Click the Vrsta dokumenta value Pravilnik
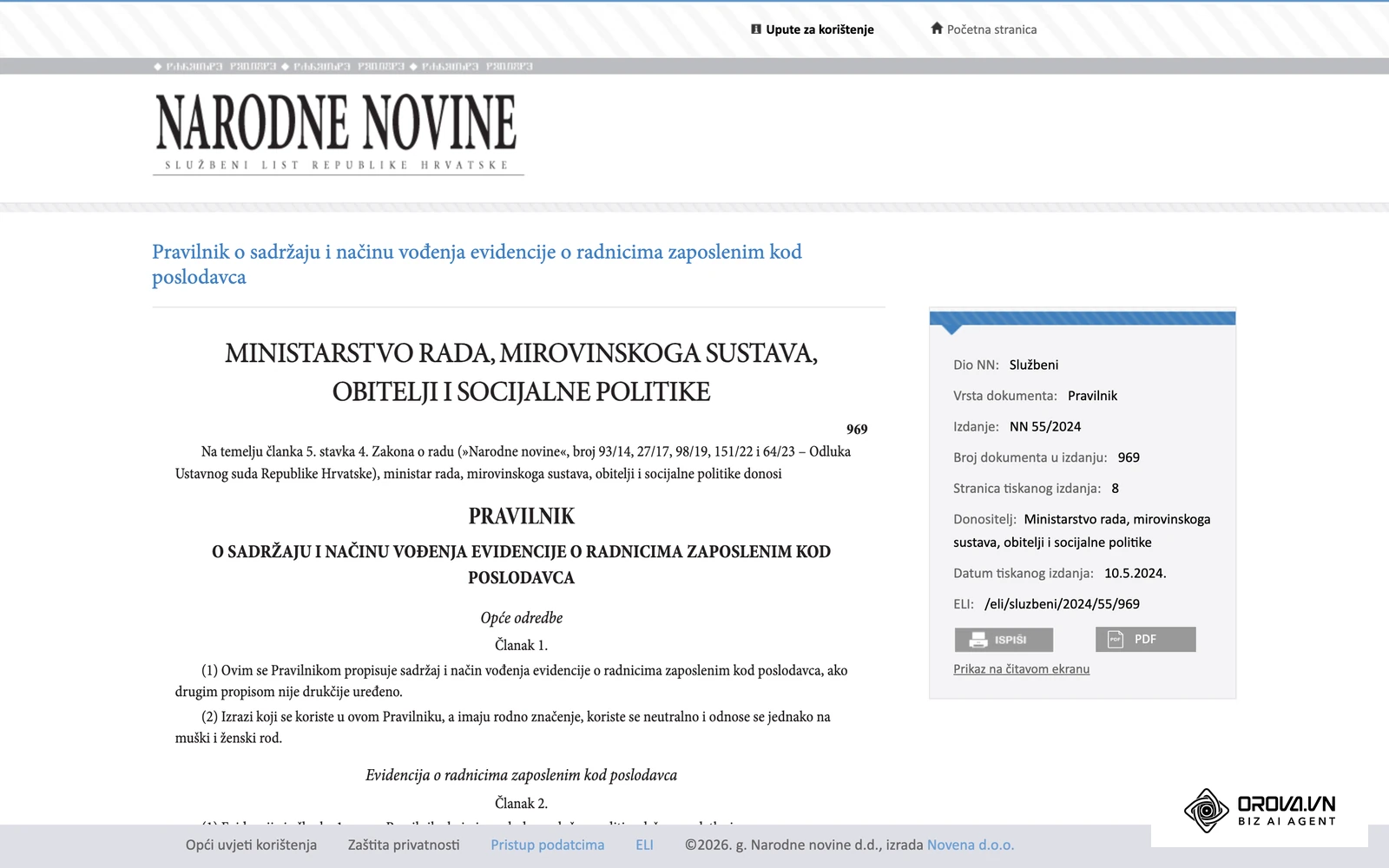This screenshot has width=1389, height=868. click(x=1092, y=396)
